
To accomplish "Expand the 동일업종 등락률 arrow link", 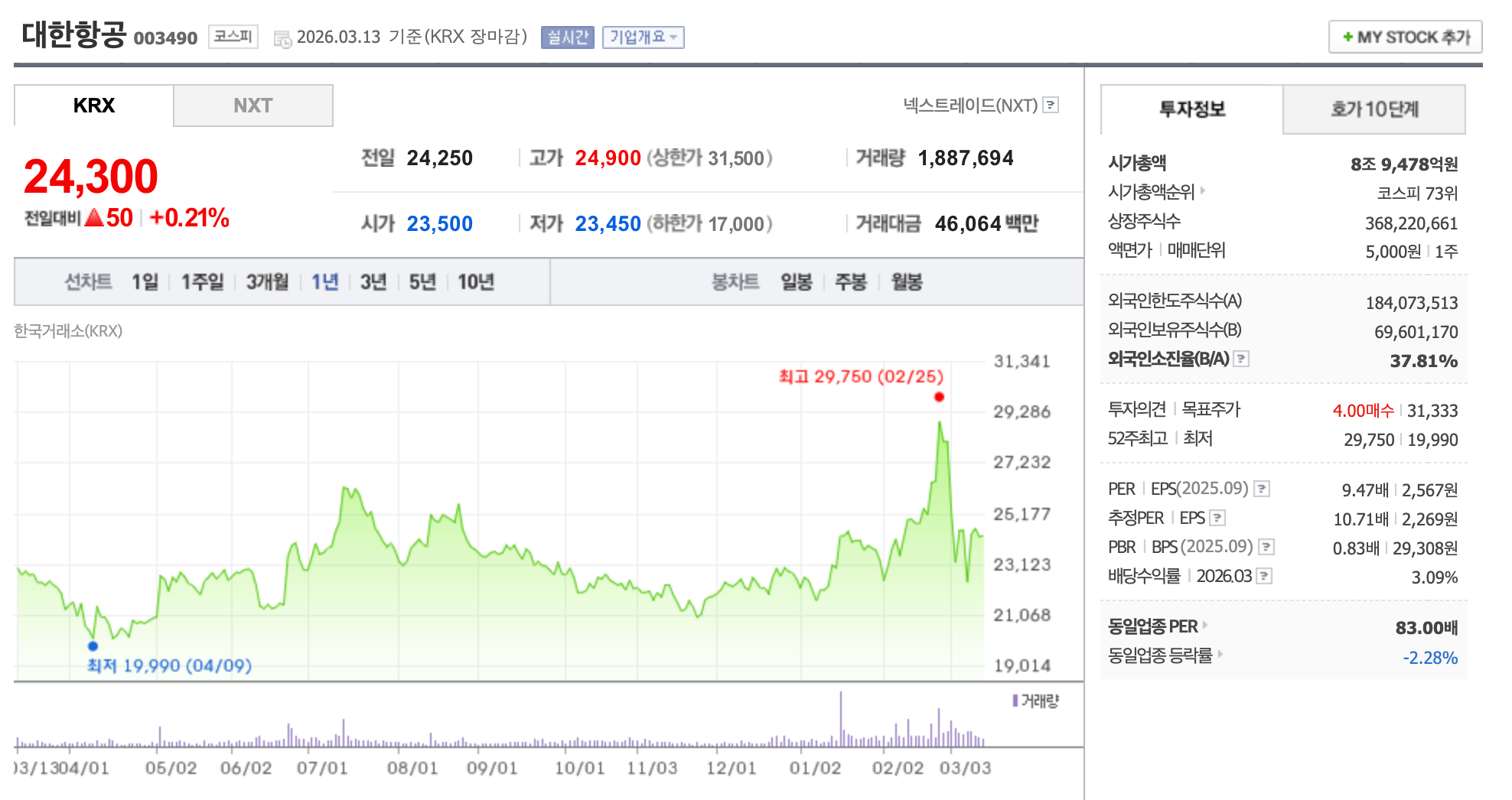I will click(1220, 653).
